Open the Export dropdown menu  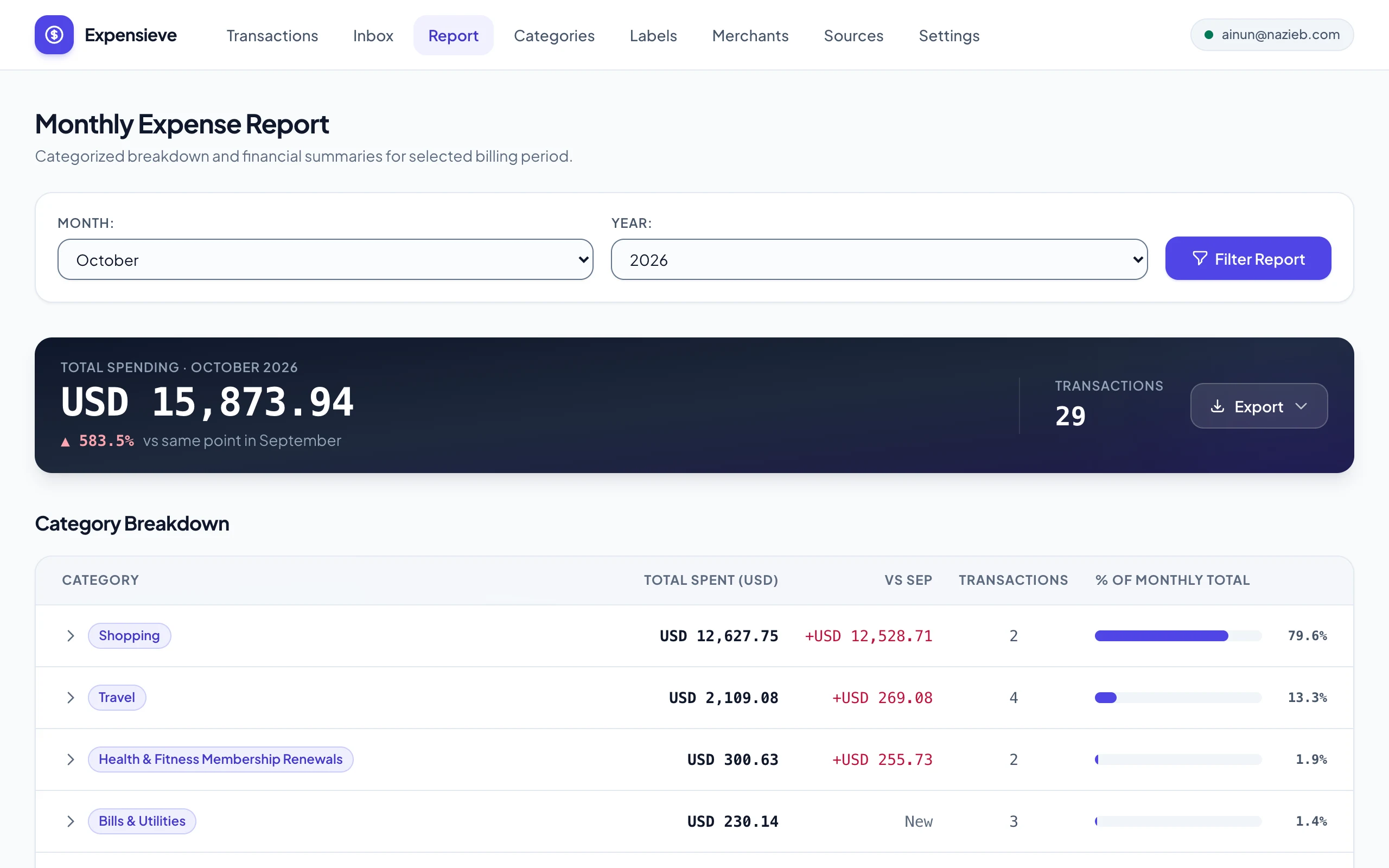(x=1259, y=406)
